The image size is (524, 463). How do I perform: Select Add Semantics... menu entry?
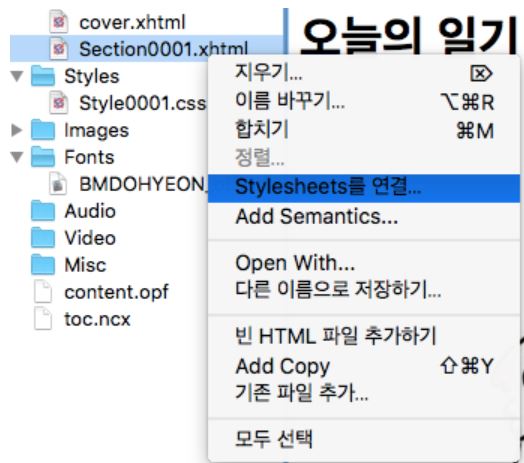coord(364,217)
